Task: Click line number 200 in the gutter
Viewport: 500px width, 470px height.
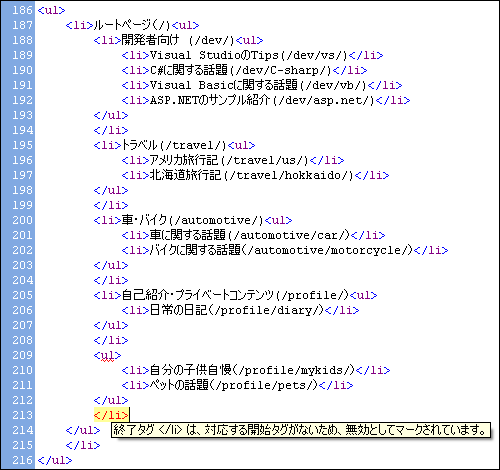Action: click(22, 220)
